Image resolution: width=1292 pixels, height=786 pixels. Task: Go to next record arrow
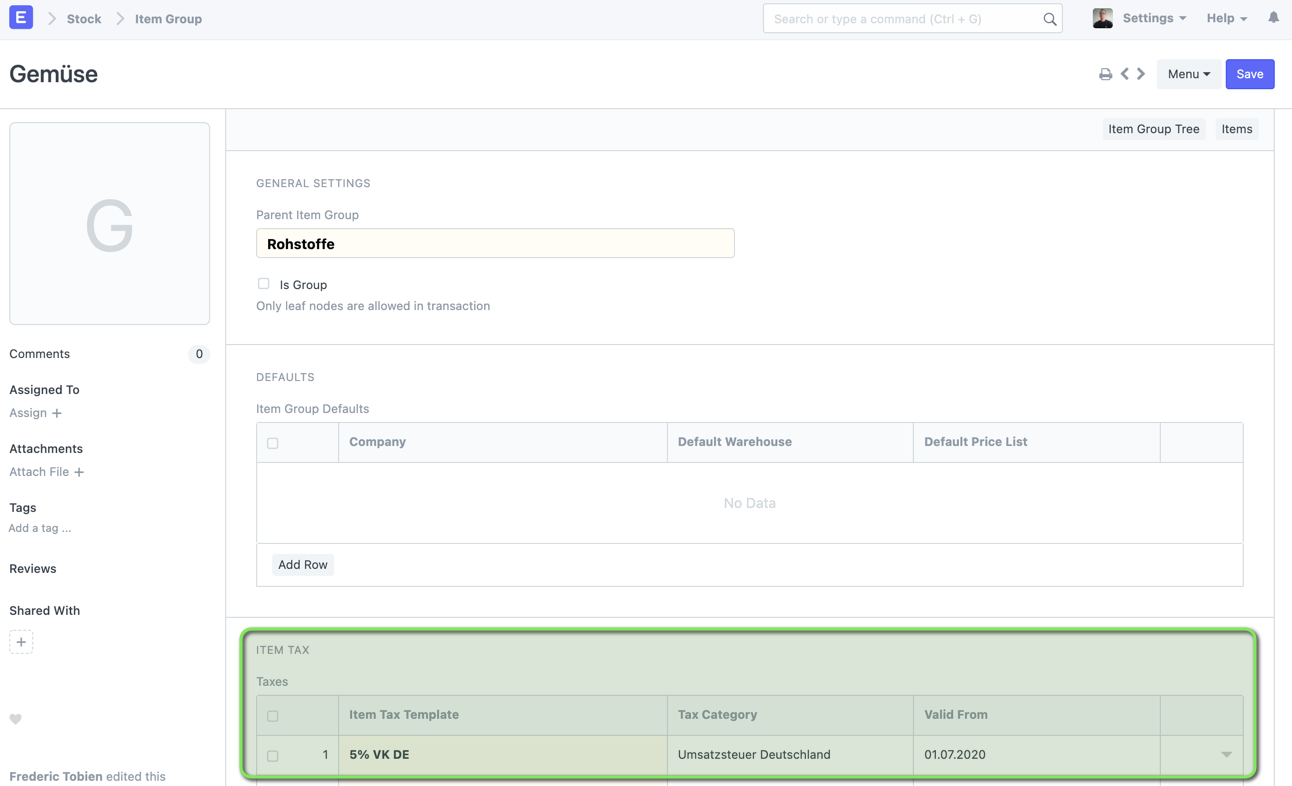click(1141, 74)
